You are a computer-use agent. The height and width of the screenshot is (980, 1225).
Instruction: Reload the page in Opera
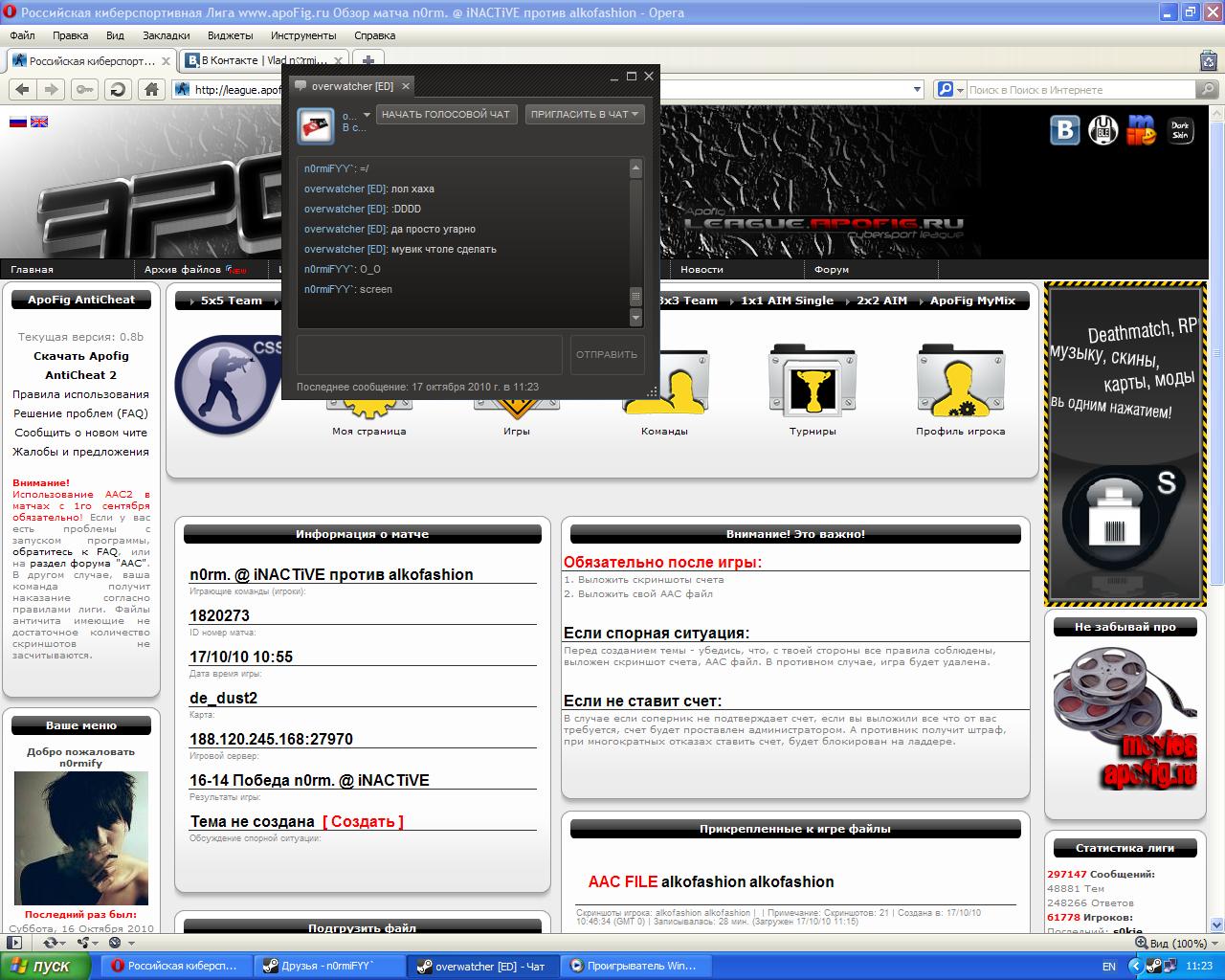(x=118, y=89)
